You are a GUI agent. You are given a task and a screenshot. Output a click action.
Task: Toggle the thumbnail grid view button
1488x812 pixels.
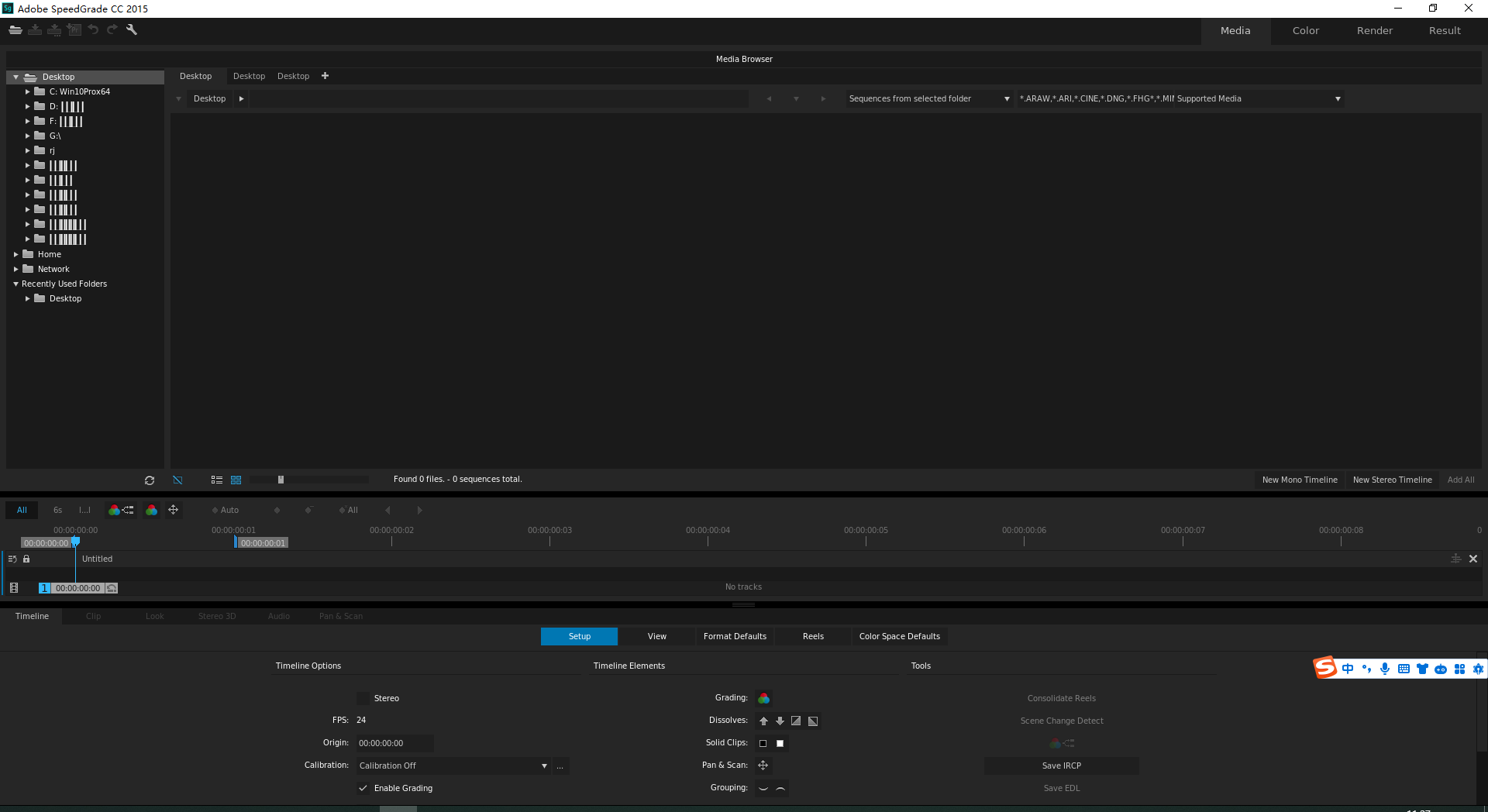tap(236, 480)
